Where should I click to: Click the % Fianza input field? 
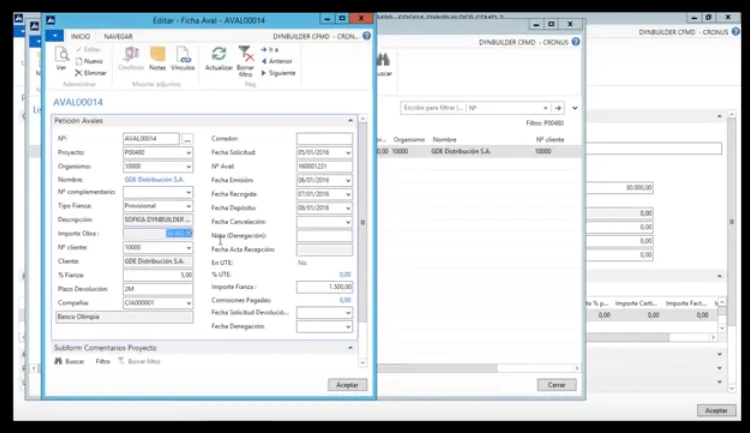pyautogui.click(x=158, y=275)
